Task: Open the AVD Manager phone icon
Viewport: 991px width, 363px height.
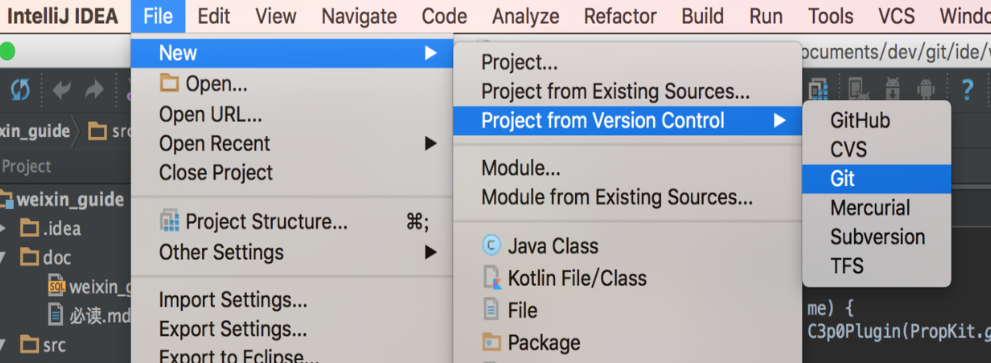Action: (x=857, y=90)
